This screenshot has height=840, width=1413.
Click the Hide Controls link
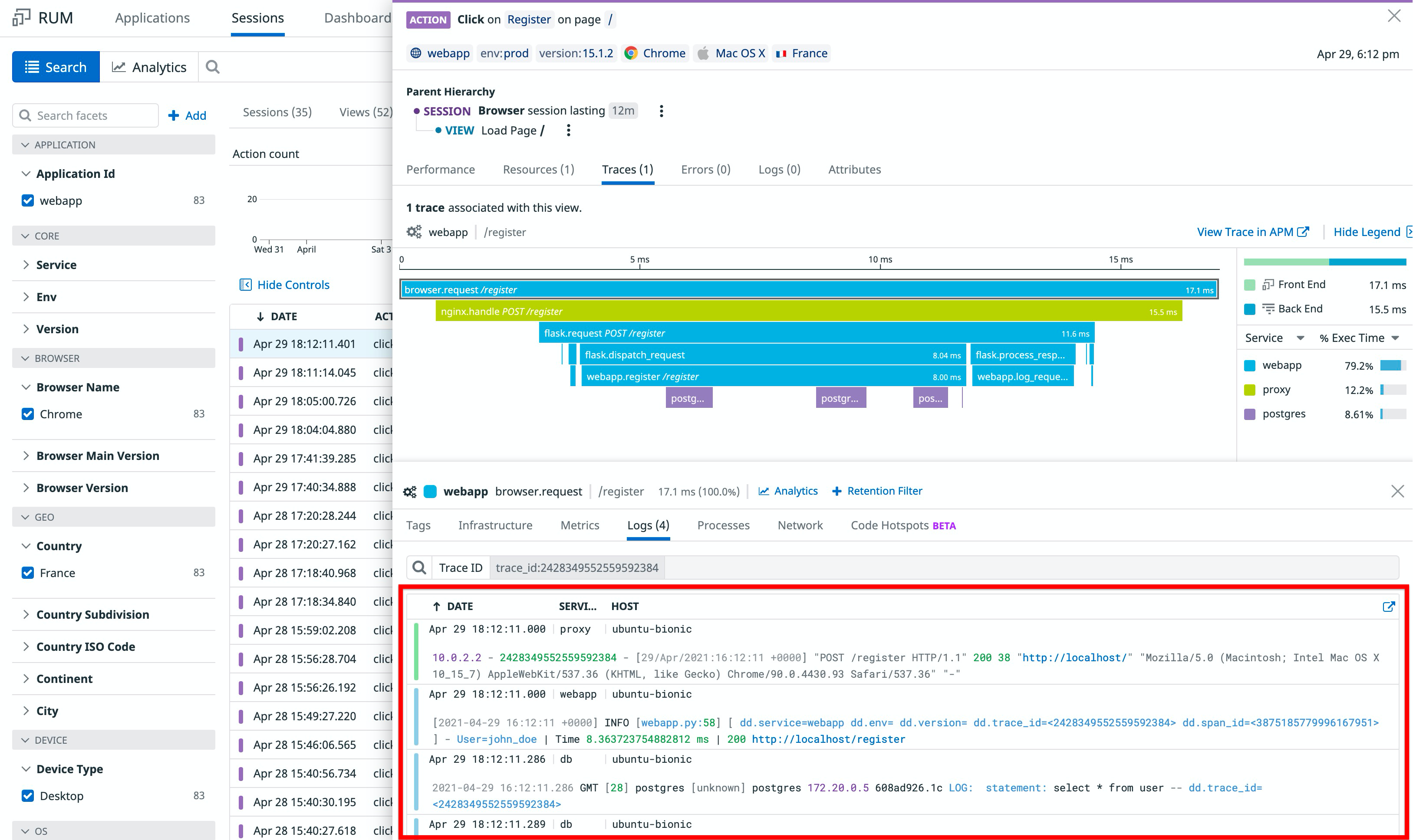click(x=293, y=285)
